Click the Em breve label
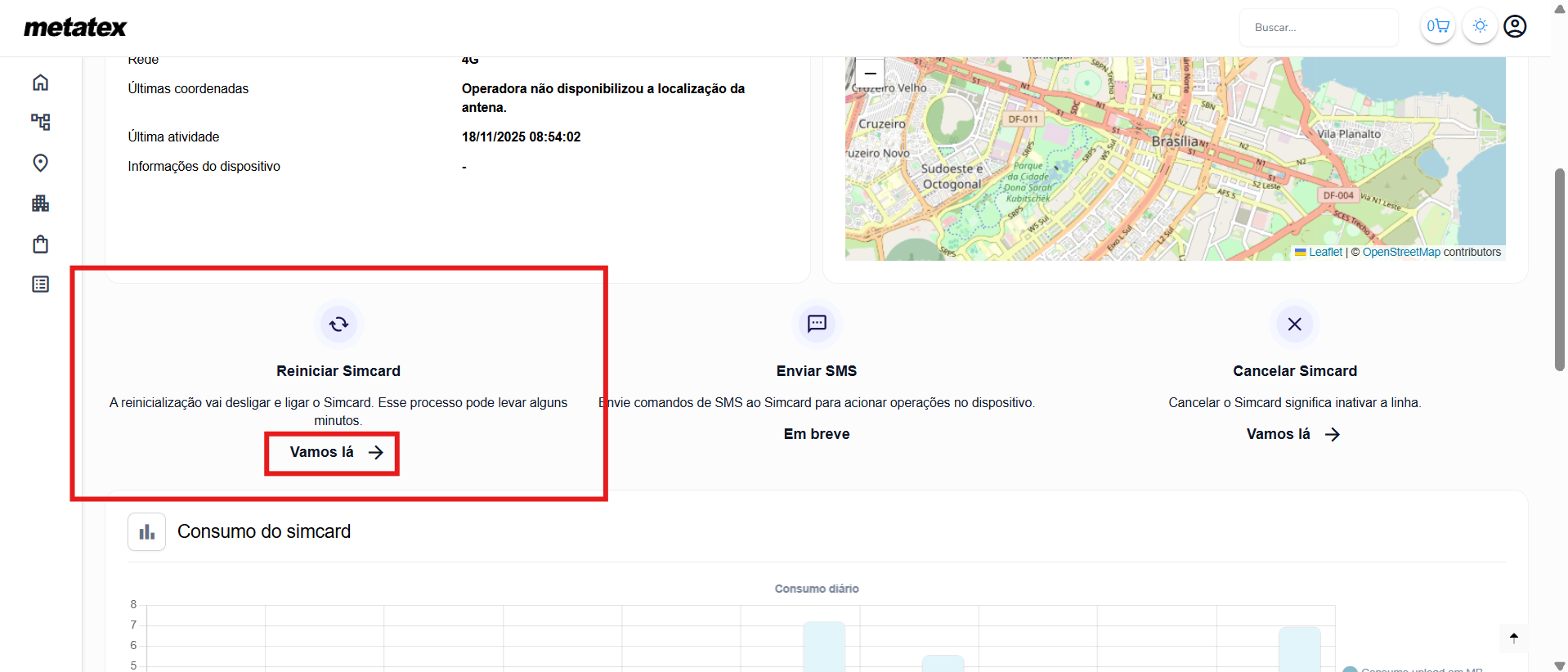Image resolution: width=1568 pixels, height=672 pixels. click(x=817, y=434)
